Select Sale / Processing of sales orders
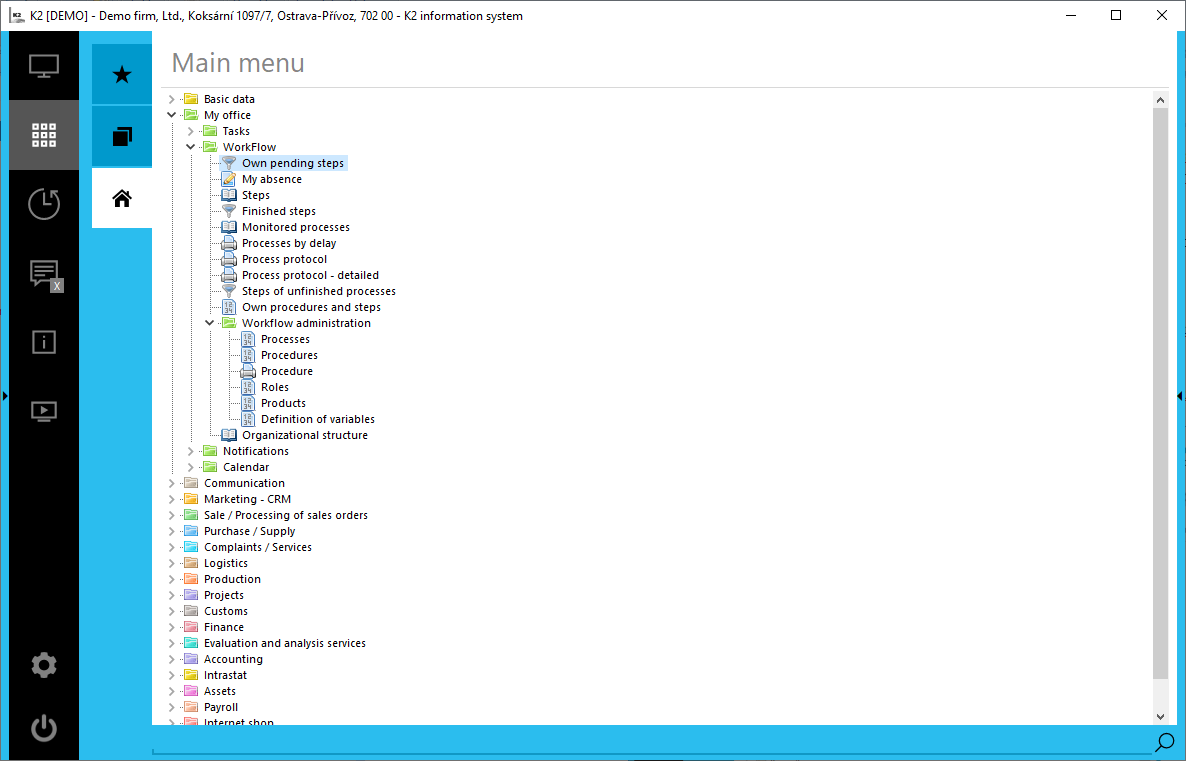Image resolution: width=1186 pixels, height=761 pixels. tap(286, 515)
